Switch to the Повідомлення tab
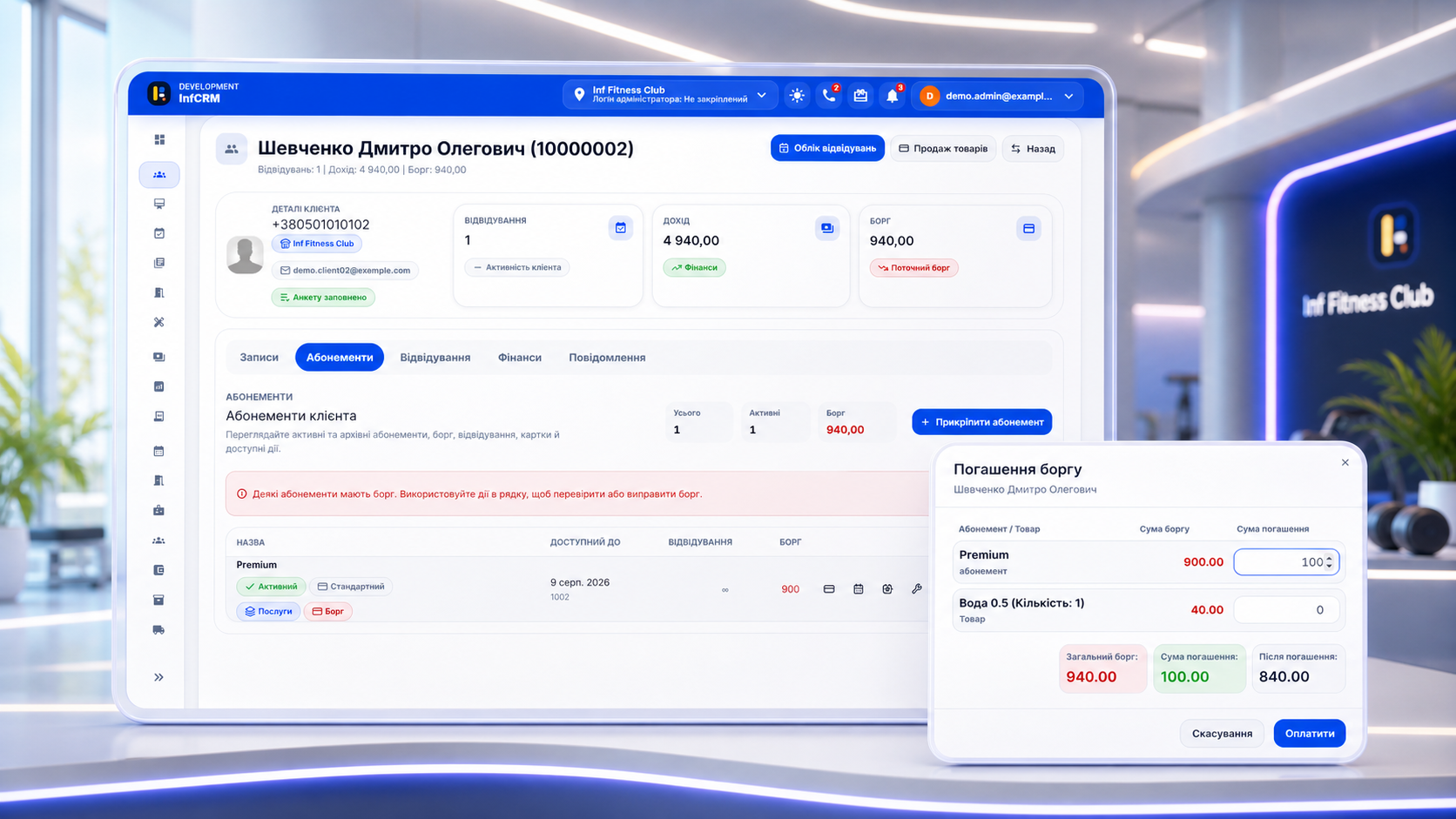This screenshot has height=819, width=1456. (x=607, y=358)
